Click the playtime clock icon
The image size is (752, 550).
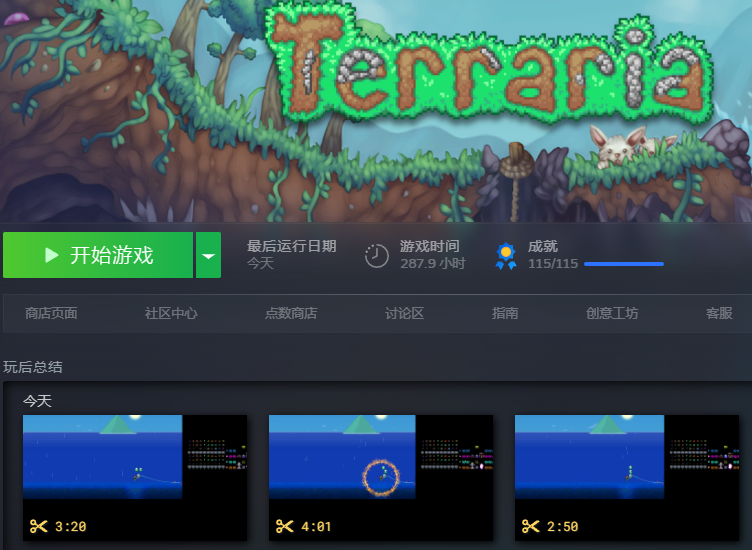pyautogui.click(x=376, y=256)
